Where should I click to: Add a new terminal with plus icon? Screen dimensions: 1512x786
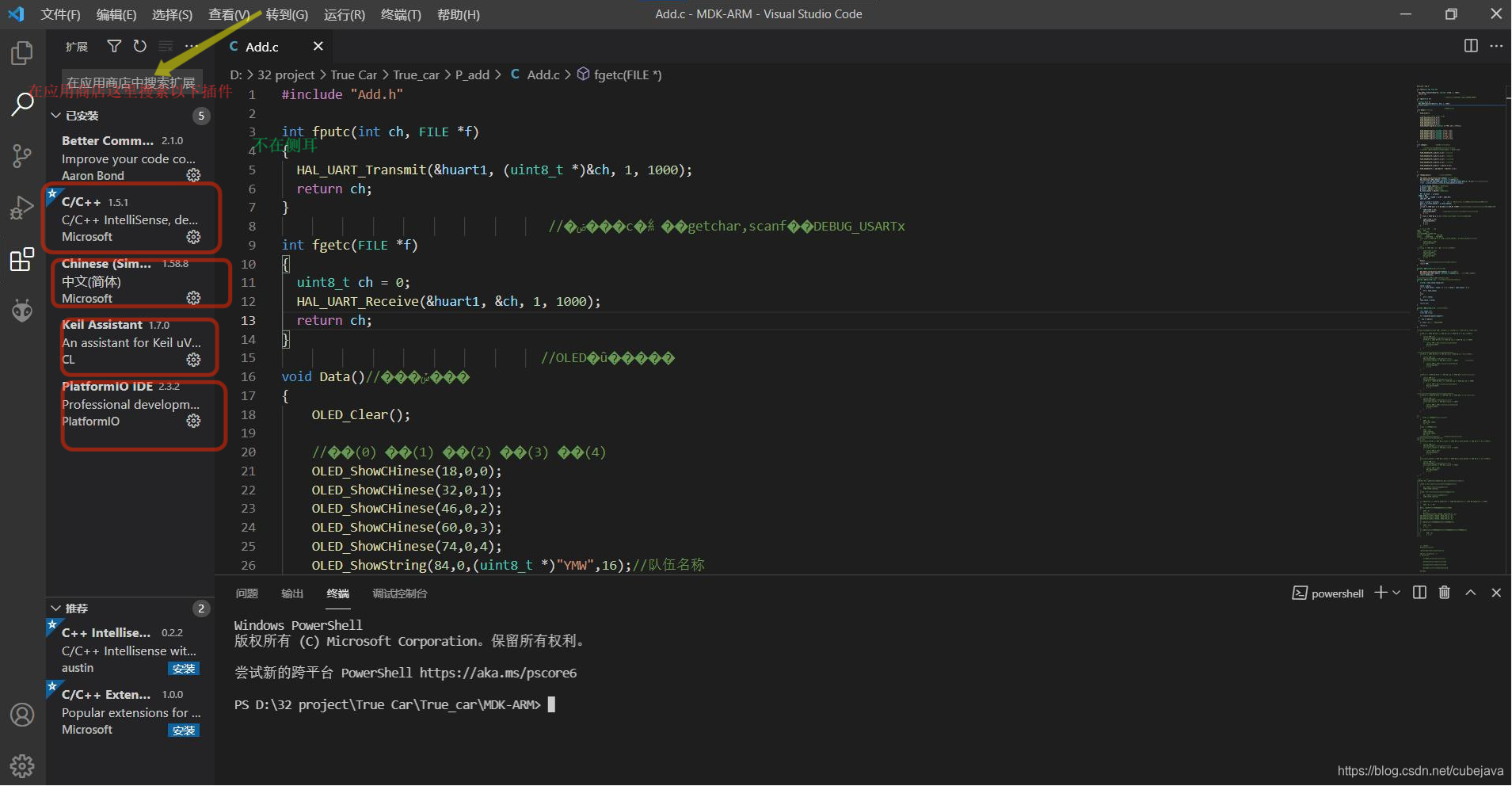tap(1381, 593)
